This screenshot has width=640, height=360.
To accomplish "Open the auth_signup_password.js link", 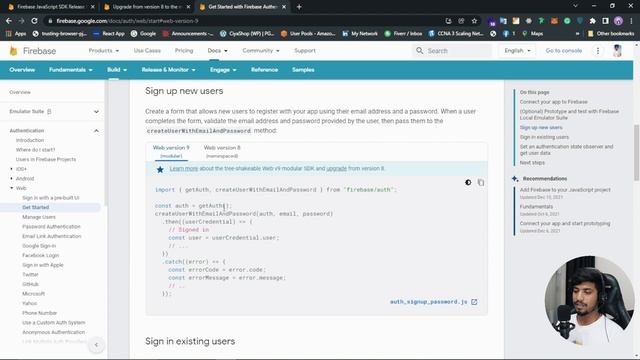I will pos(428,302).
